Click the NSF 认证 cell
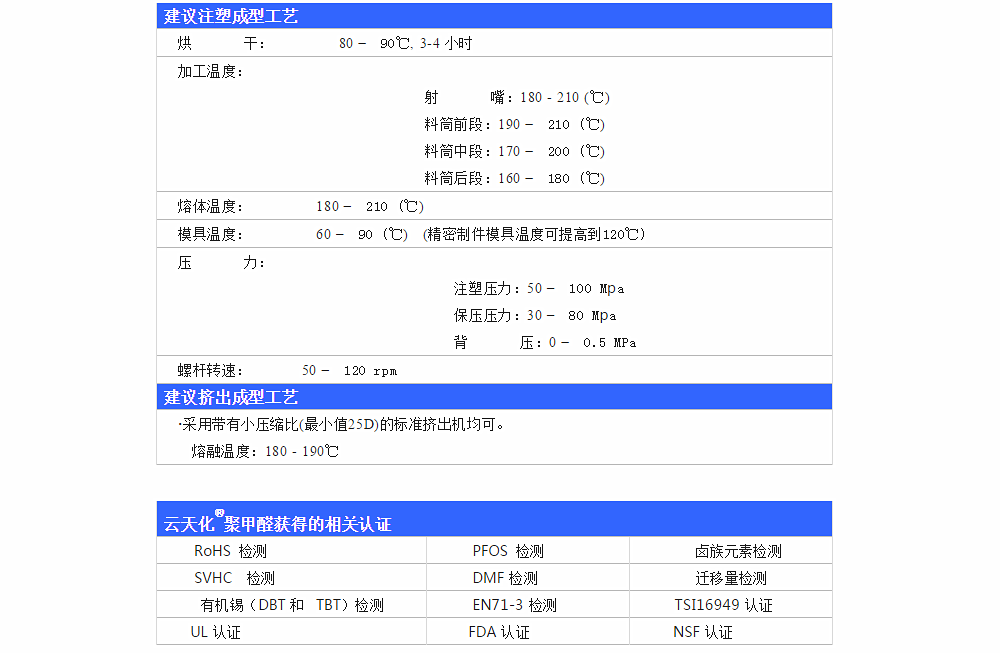This screenshot has height=653, width=1000. tap(703, 632)
